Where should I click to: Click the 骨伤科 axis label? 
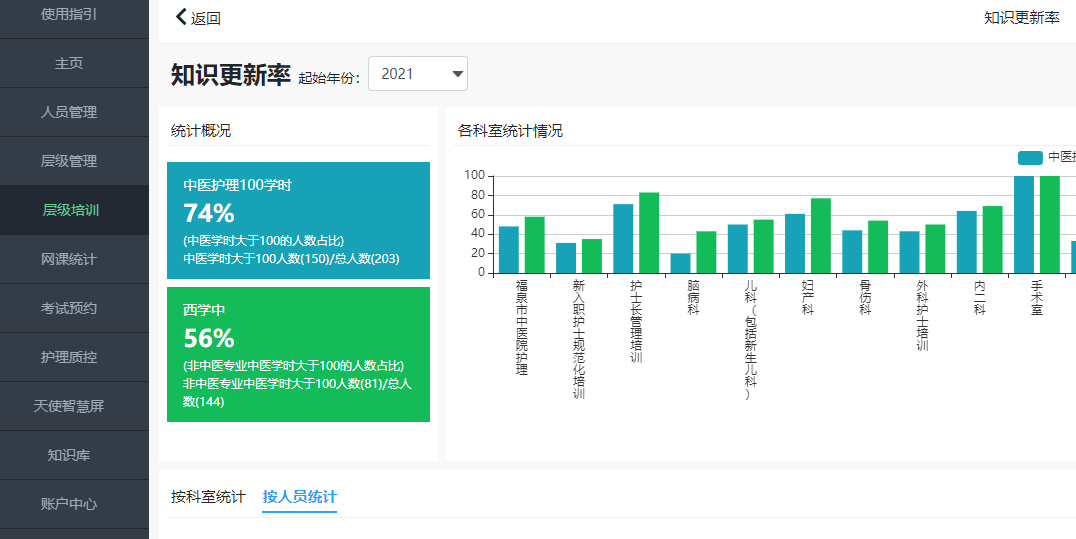click(x=865, y=297)
